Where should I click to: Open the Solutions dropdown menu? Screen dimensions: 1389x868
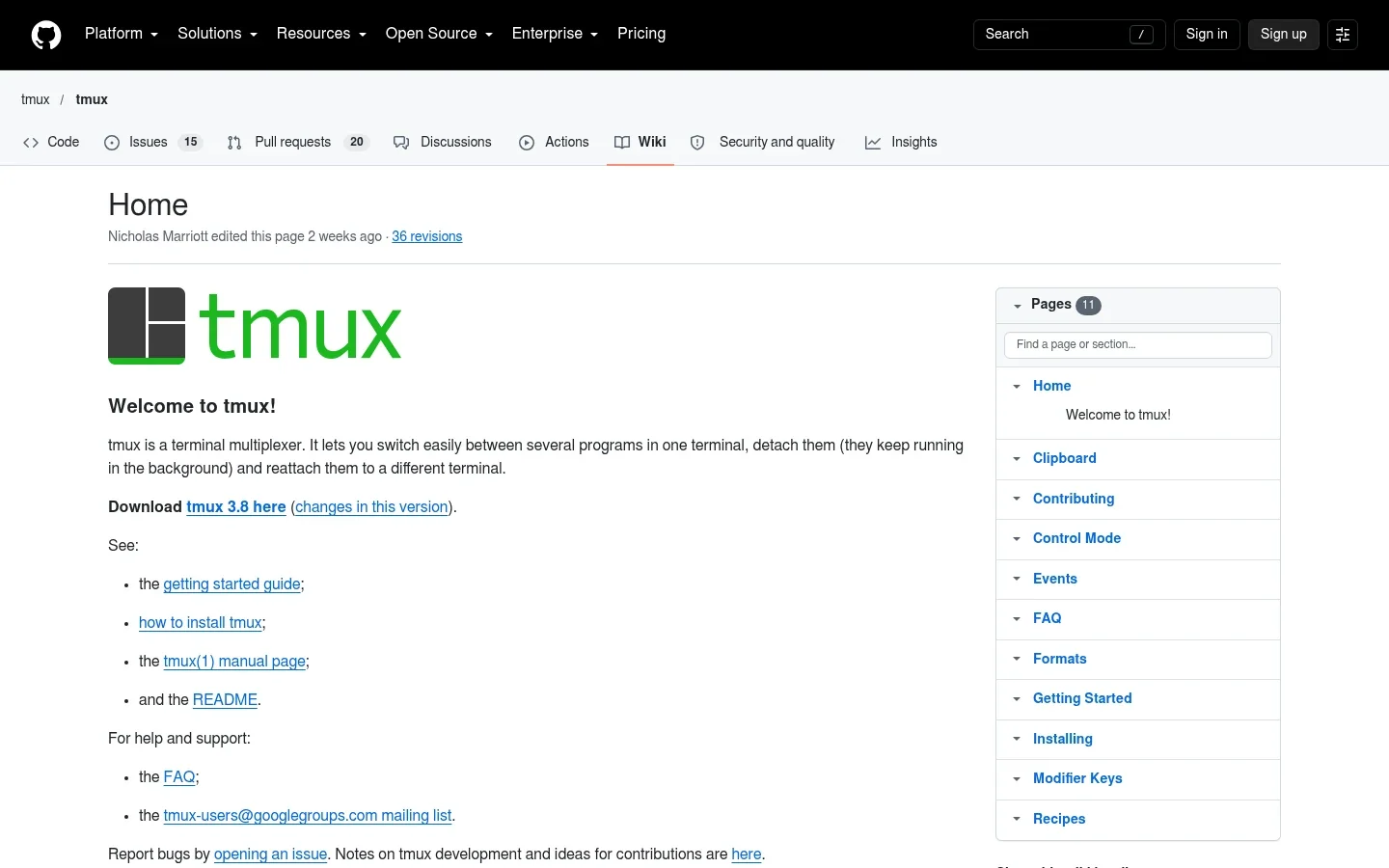point(217,34)
